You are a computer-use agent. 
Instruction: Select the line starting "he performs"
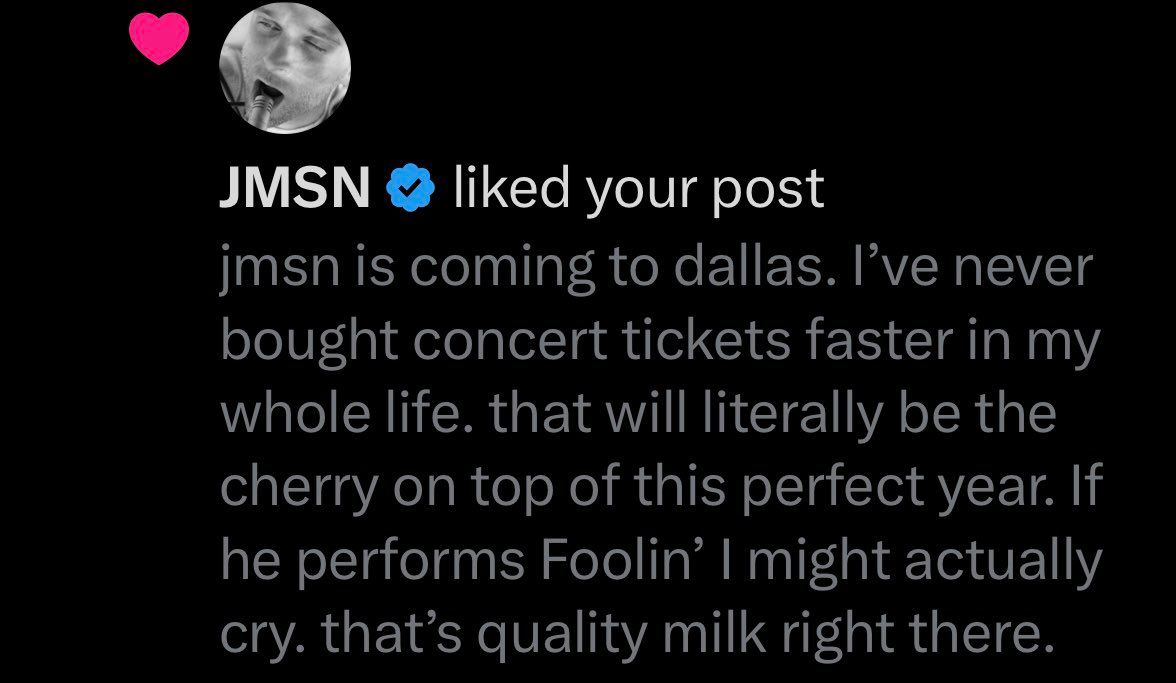(658, 558)
